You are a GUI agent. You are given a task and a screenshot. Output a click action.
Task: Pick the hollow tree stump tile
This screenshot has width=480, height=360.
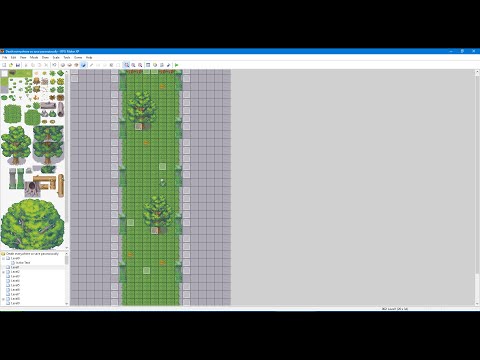tap(32, 189)
